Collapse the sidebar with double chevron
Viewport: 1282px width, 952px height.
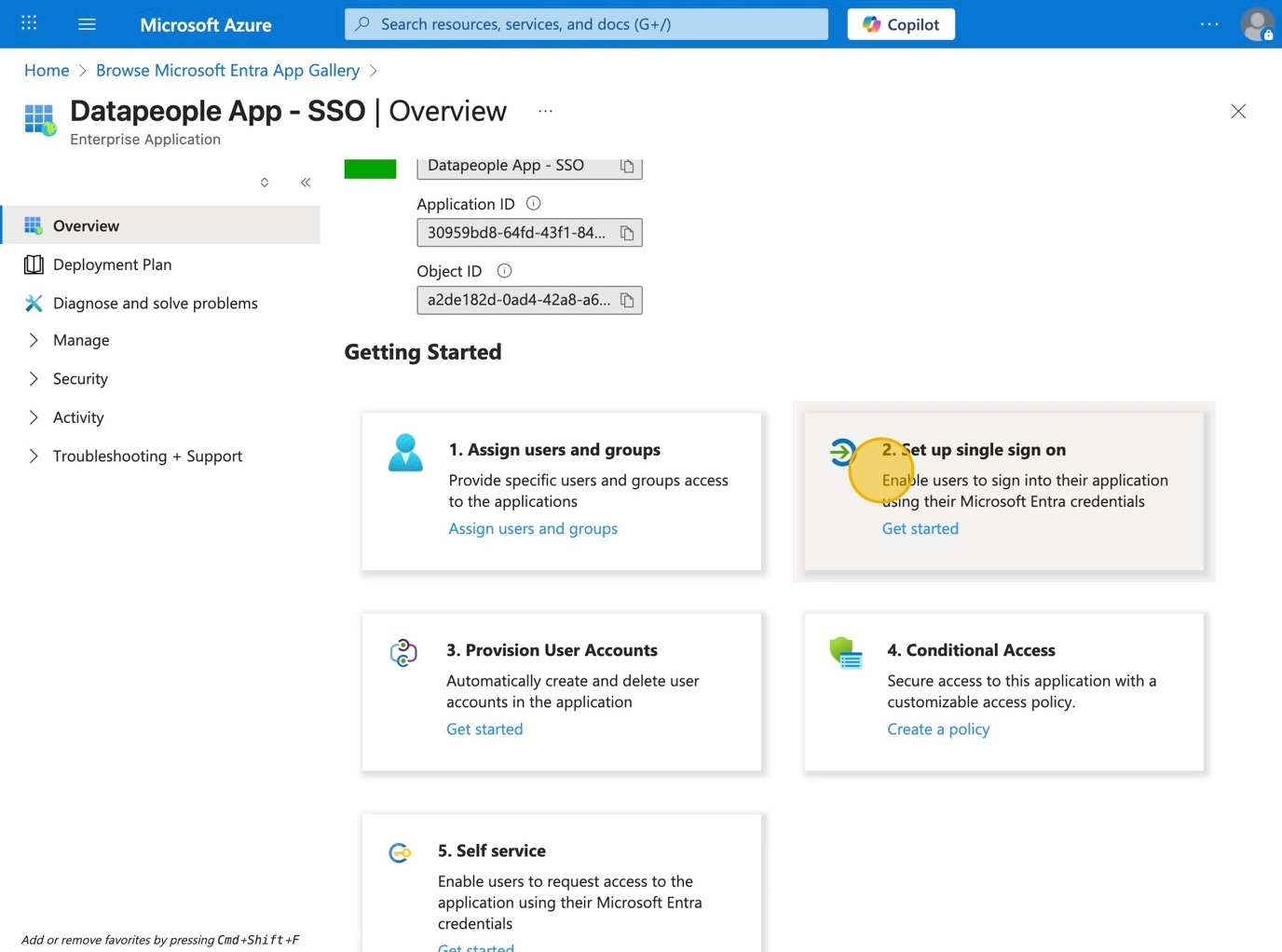click(306, 183)
